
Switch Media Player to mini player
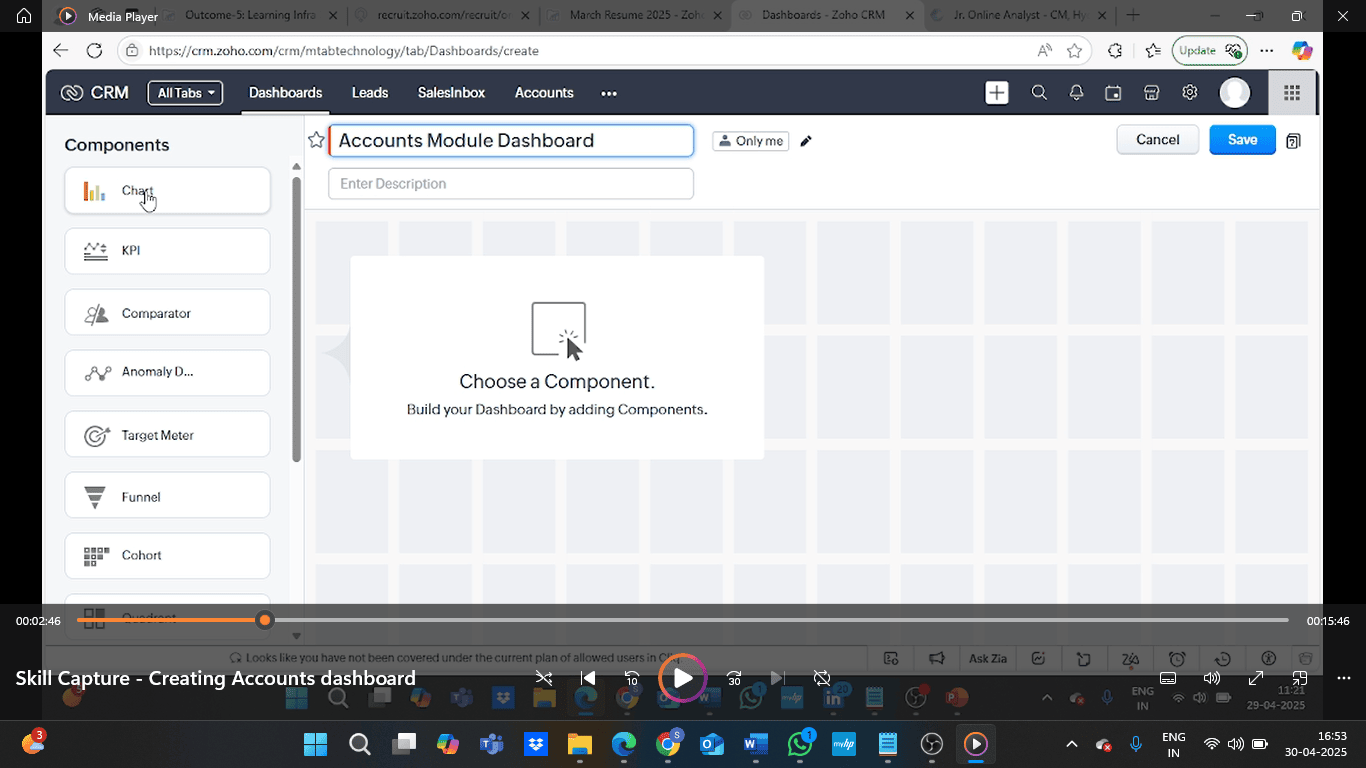tap(1299, 678)
